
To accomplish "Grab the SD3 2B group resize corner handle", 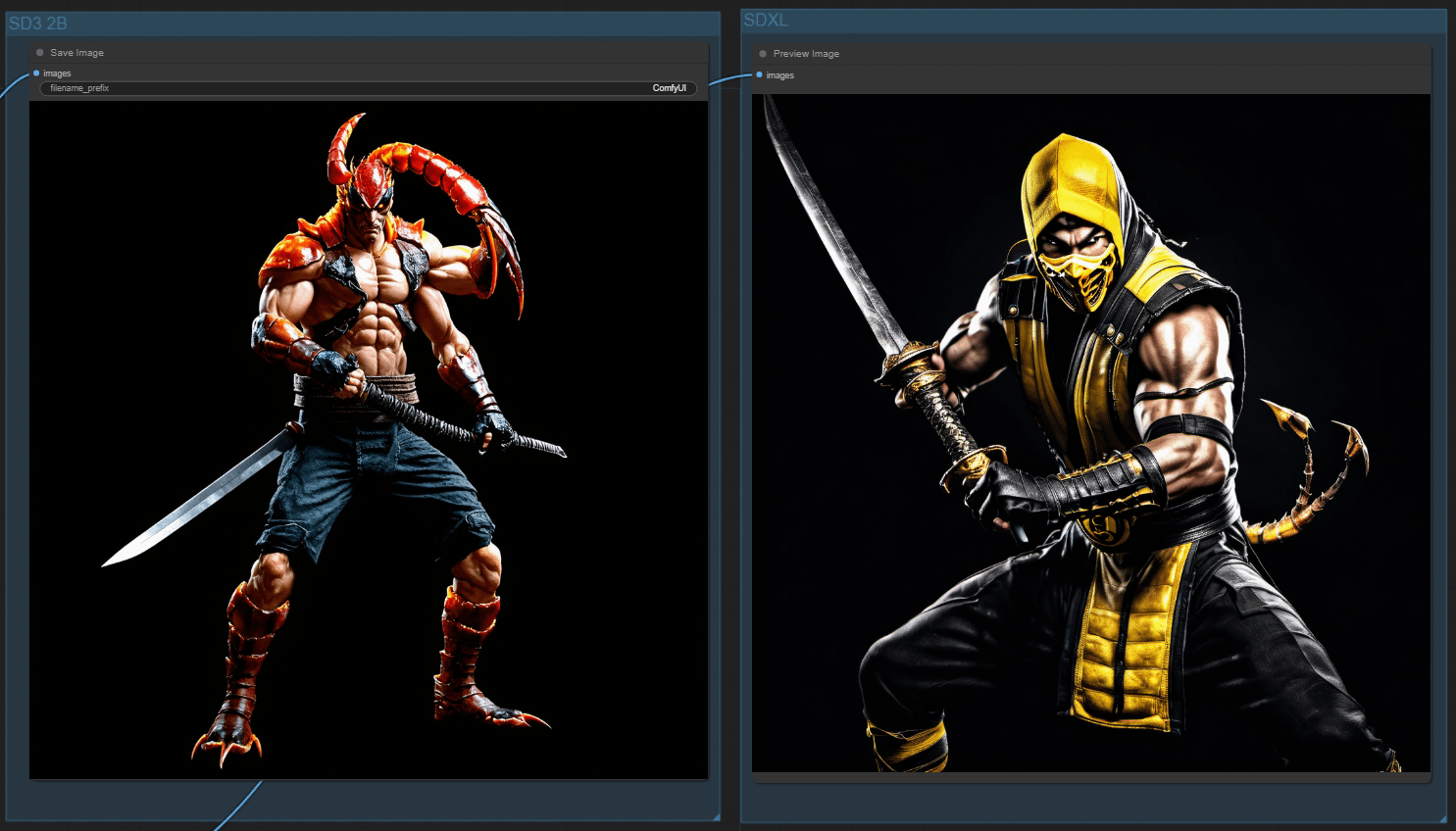I will point(717,816).
